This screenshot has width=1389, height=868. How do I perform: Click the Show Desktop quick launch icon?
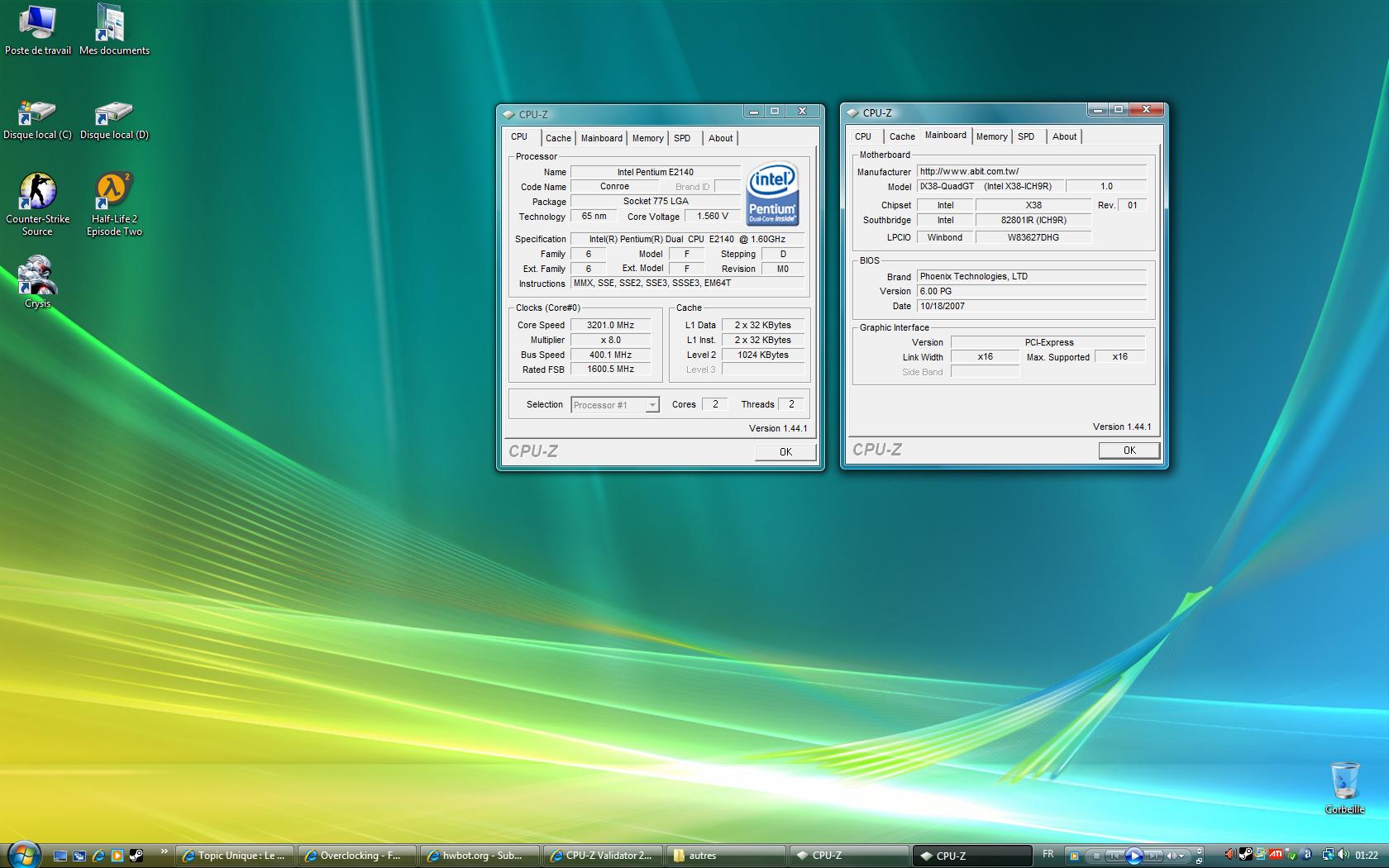coord(60,856)
